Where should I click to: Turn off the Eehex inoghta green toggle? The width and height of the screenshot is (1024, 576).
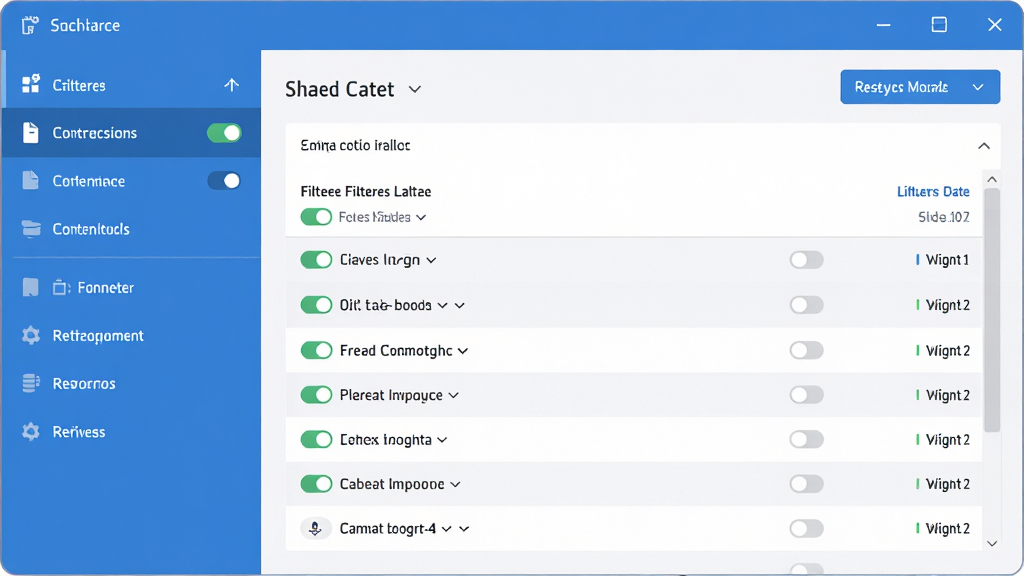pos(316,440)
